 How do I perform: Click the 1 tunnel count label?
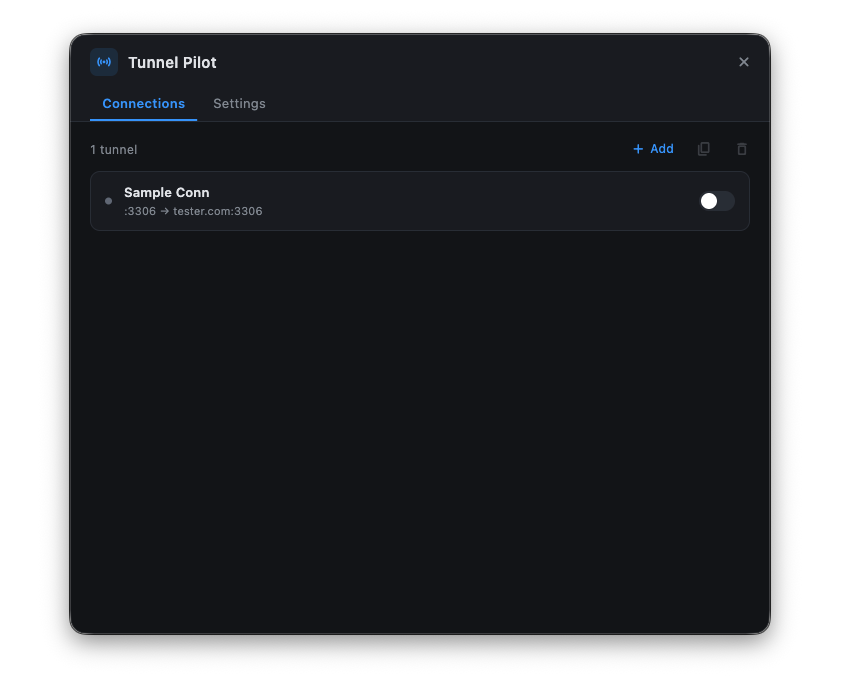[x=114, y=149]
